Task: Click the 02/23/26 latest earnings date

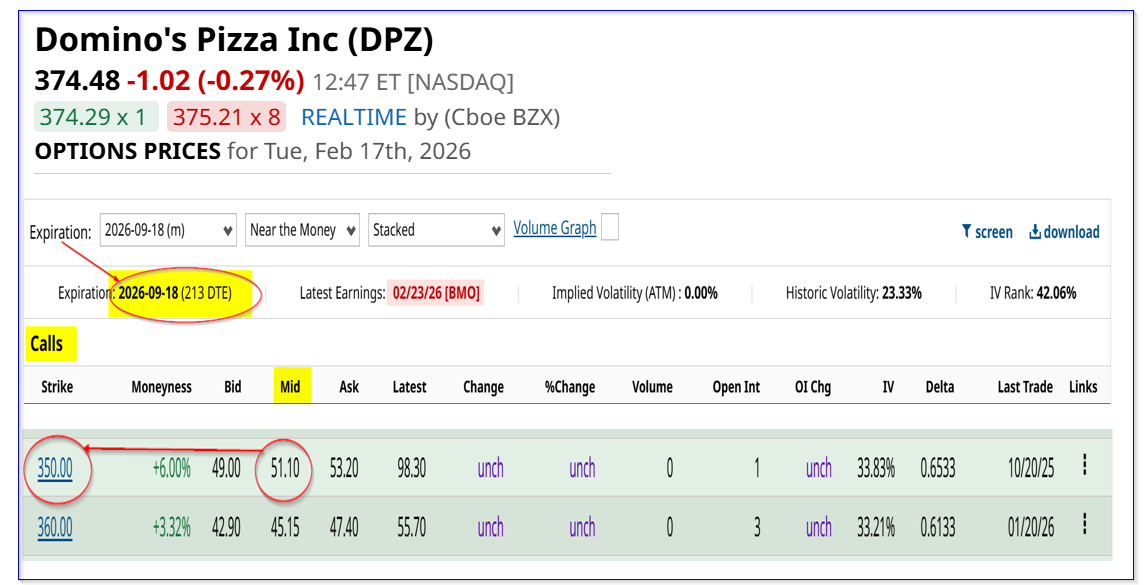Action: click(435, 294)
